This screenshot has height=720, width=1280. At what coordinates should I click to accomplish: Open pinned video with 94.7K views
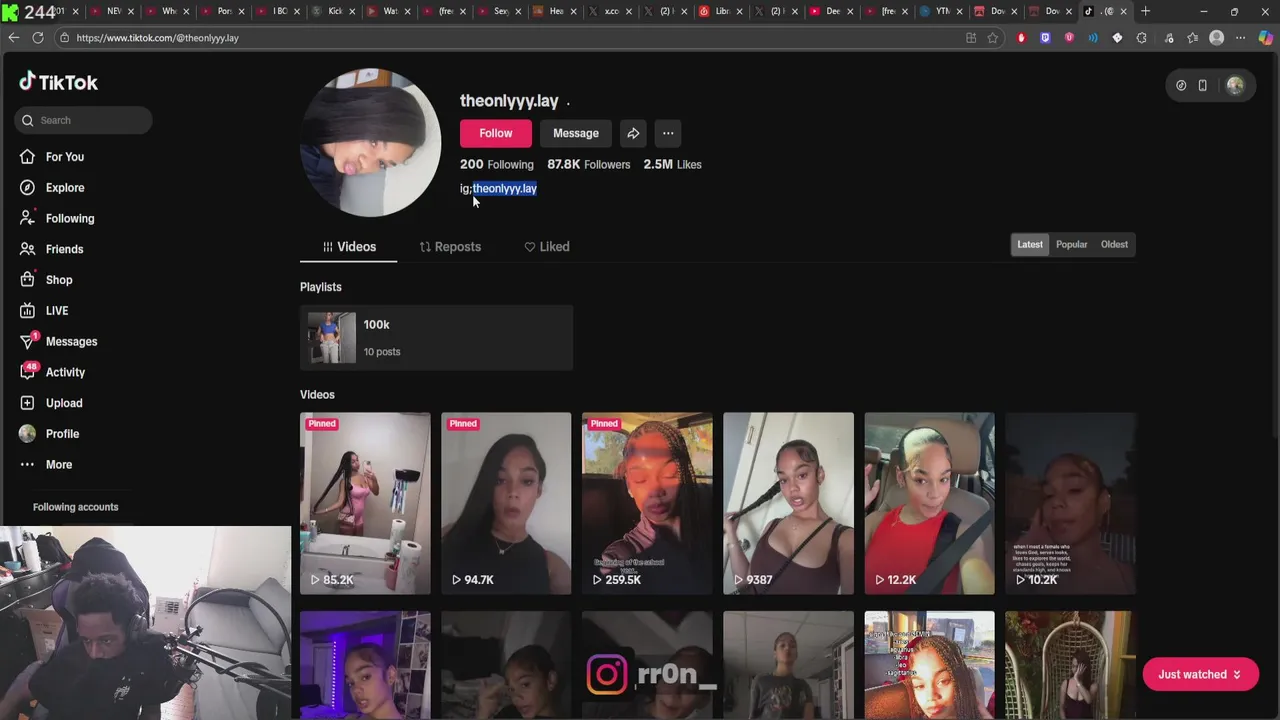coord(506,503)
